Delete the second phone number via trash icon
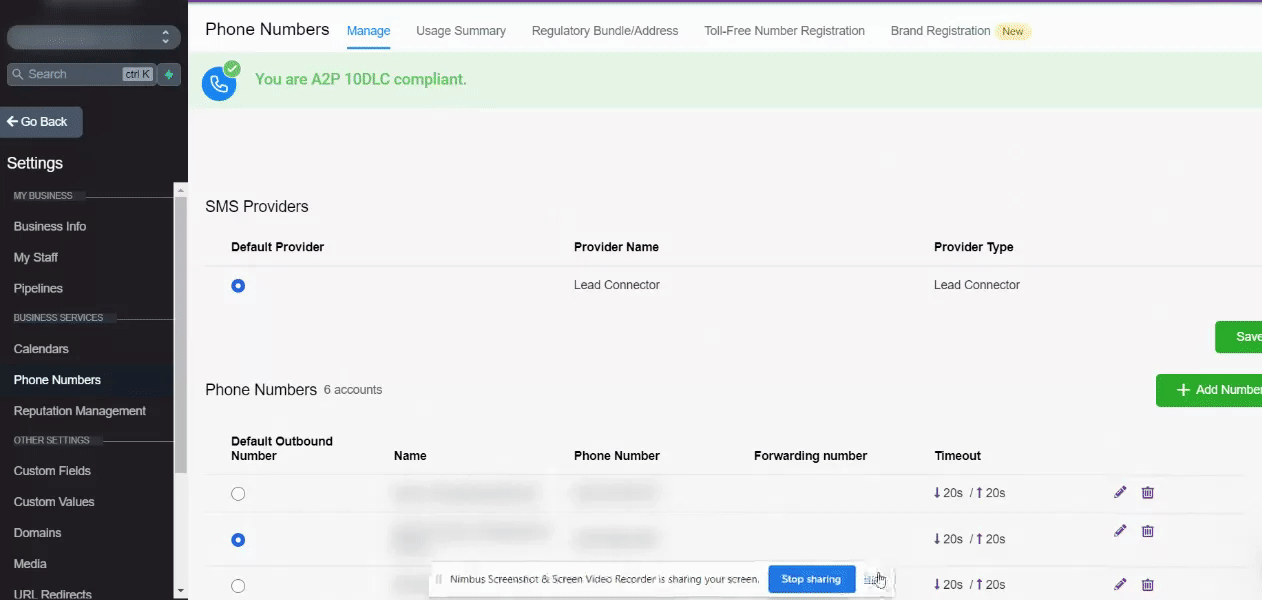 coord(1148,531)
